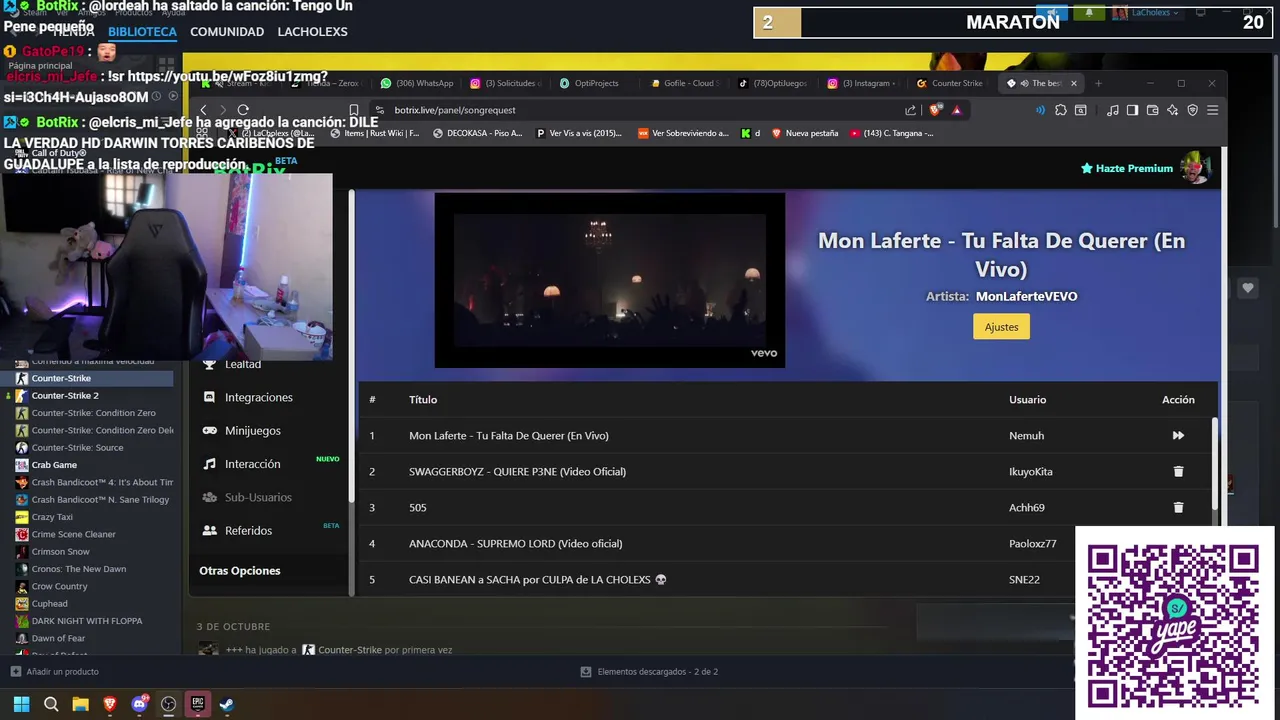This screenshot has width=1280, height=720.
Task: Click the Hazte Premium link
Action: click(1126, 168)
